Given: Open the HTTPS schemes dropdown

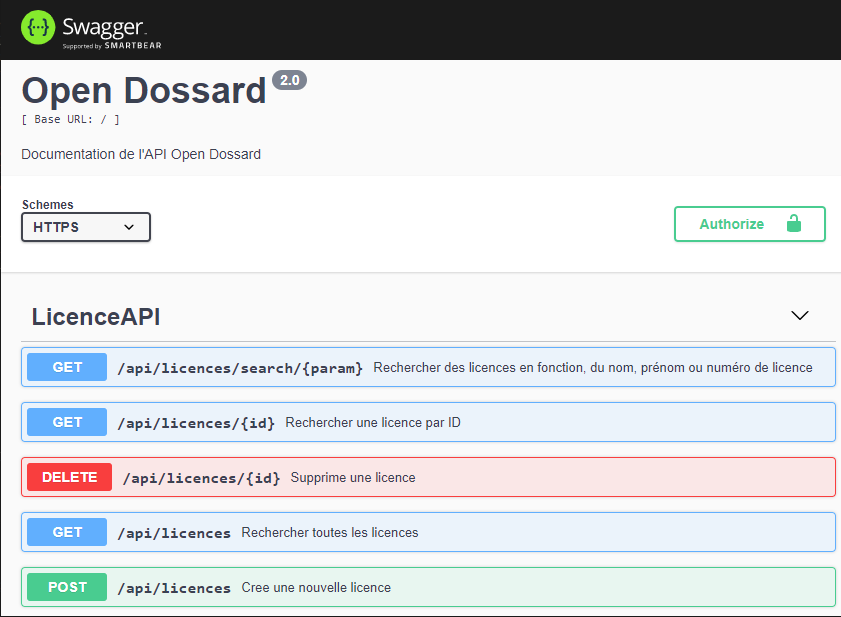Looking at the screenshot, I should 86,227.
